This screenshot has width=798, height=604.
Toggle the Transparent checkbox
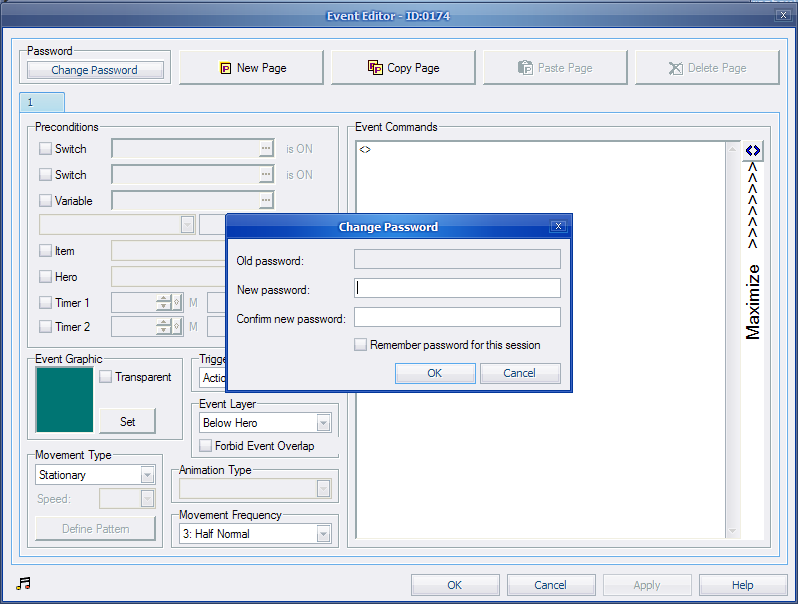(x=106, y=377)
